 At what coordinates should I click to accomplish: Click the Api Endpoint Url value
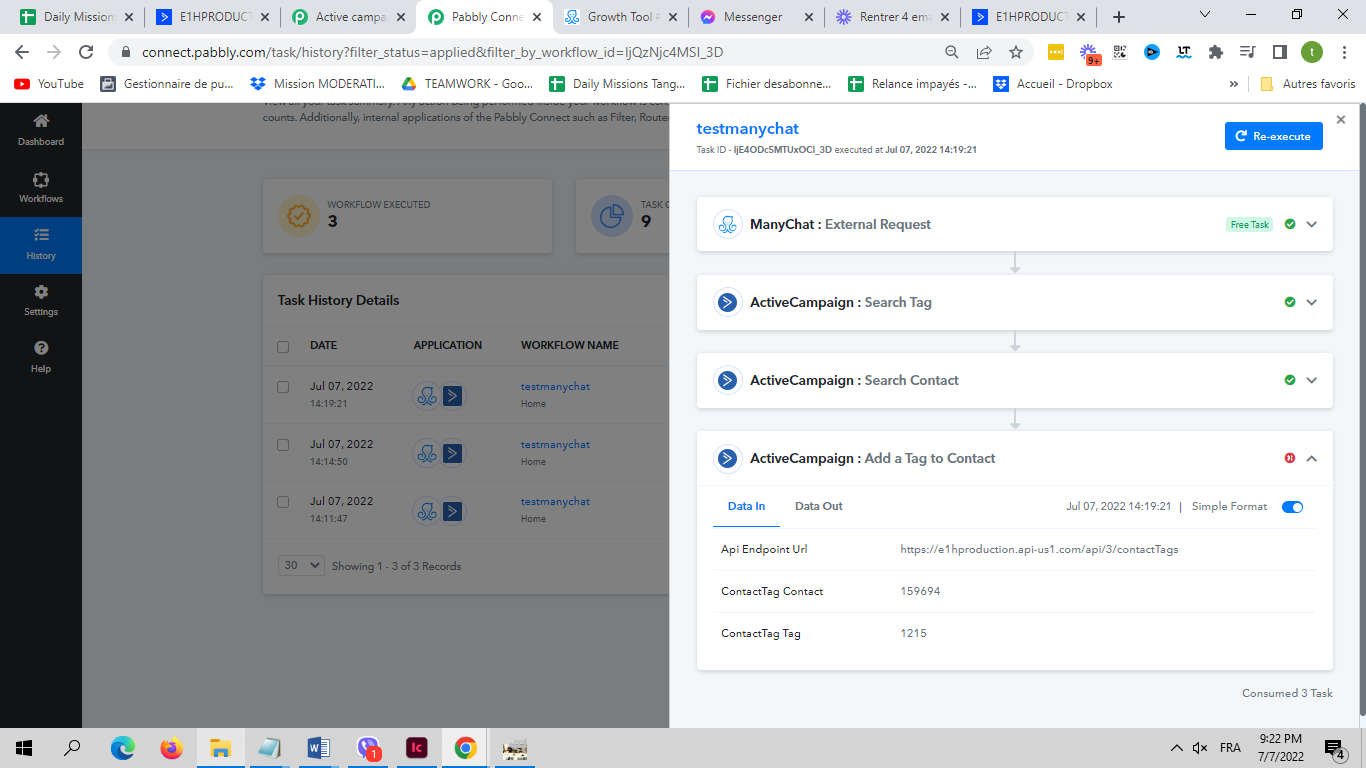[1039, 549]
